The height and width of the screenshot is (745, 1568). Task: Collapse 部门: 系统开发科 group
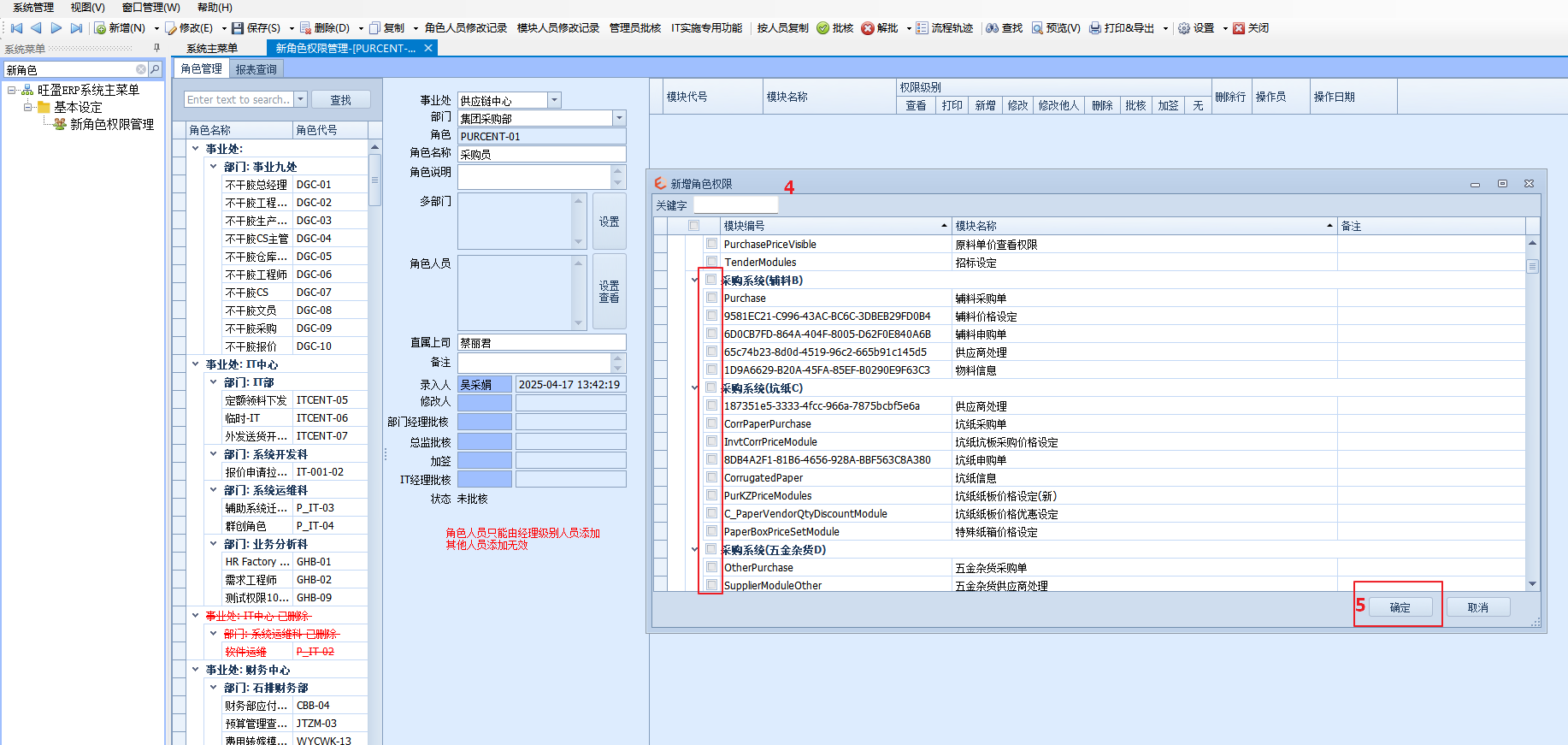213,453
